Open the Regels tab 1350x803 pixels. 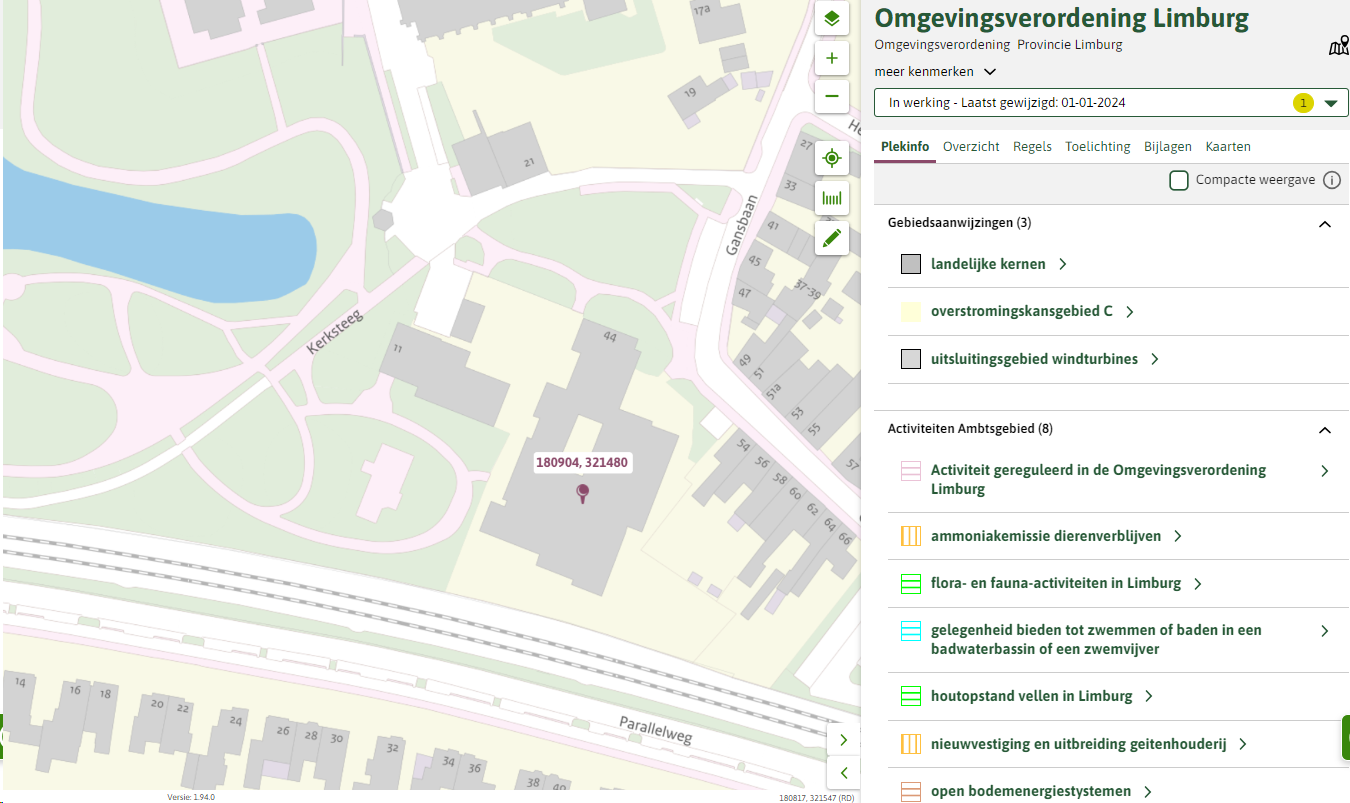1032,147
